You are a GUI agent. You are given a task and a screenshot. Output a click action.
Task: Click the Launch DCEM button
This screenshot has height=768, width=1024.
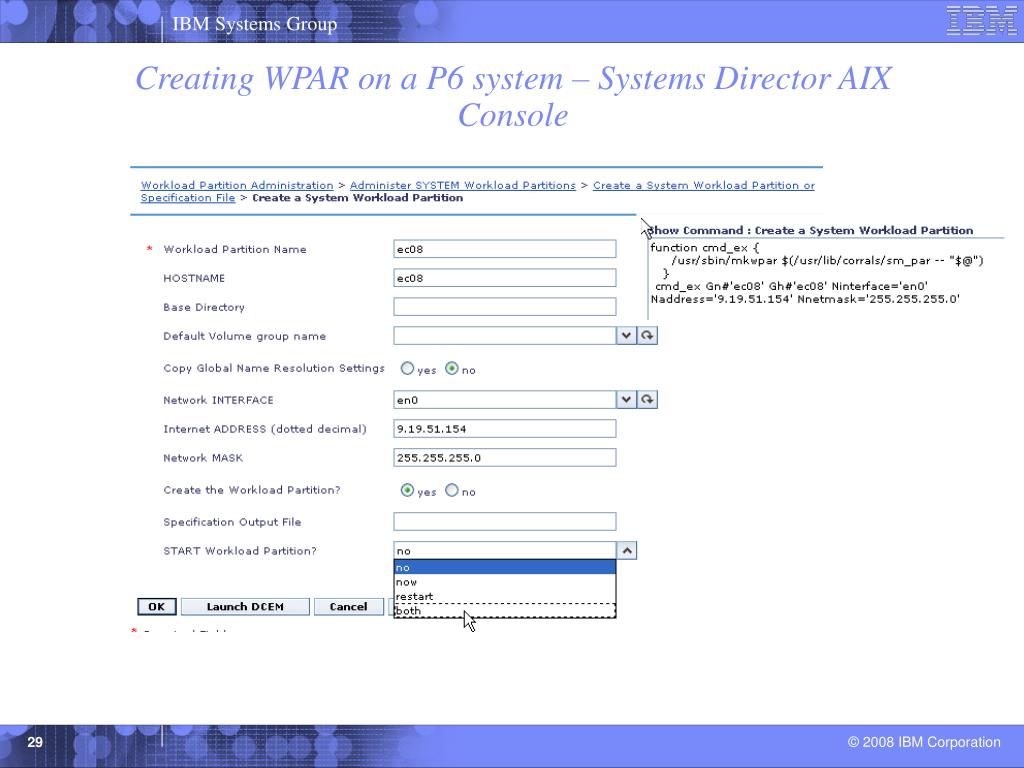[x=245, y=607]
